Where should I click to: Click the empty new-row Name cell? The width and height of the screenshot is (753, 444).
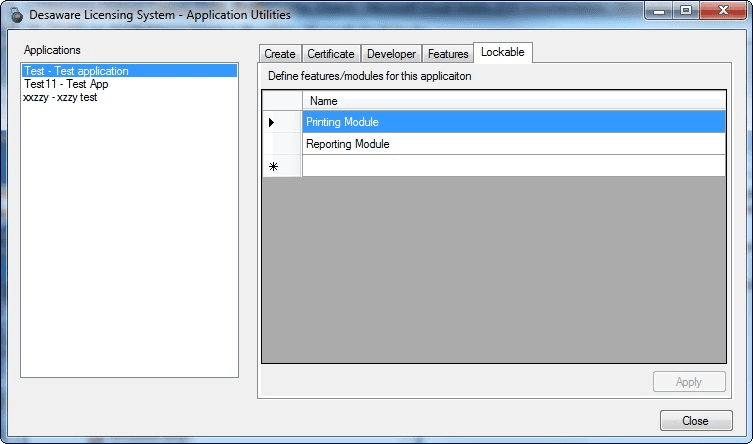pos(514,166)
